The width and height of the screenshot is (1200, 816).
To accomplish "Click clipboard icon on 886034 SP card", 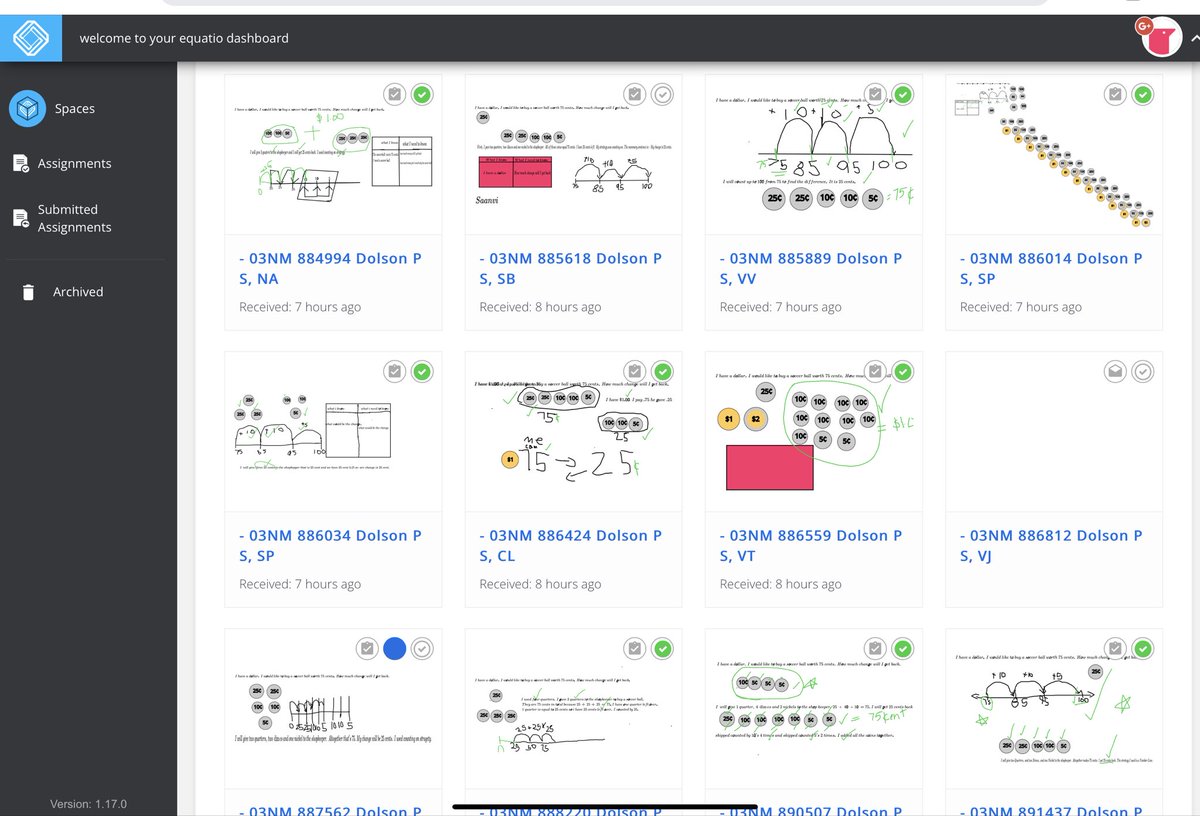I will [x=395, y=372].
